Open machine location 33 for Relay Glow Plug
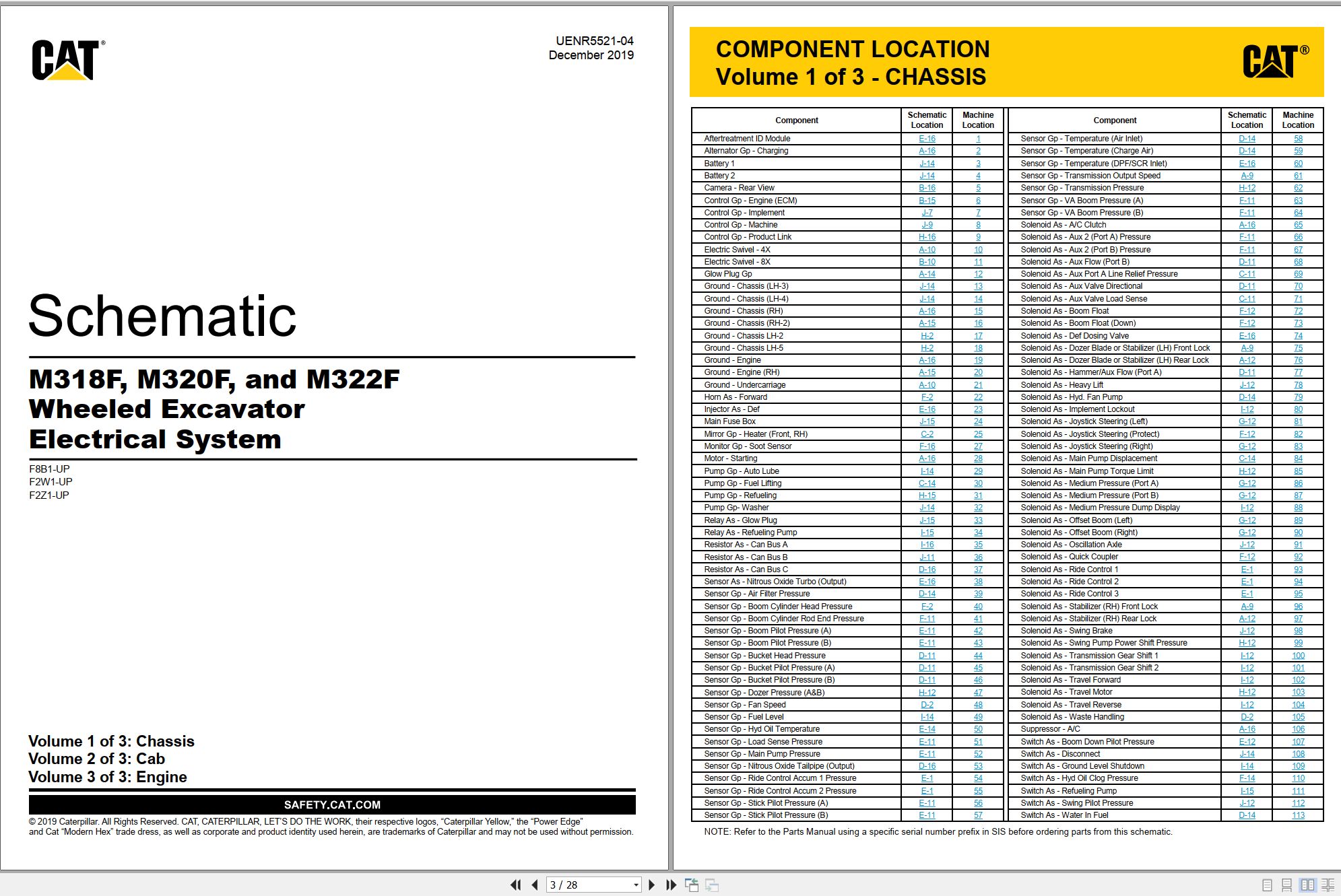This screenshot has height=896, width=1341. (x=978, y=520)
